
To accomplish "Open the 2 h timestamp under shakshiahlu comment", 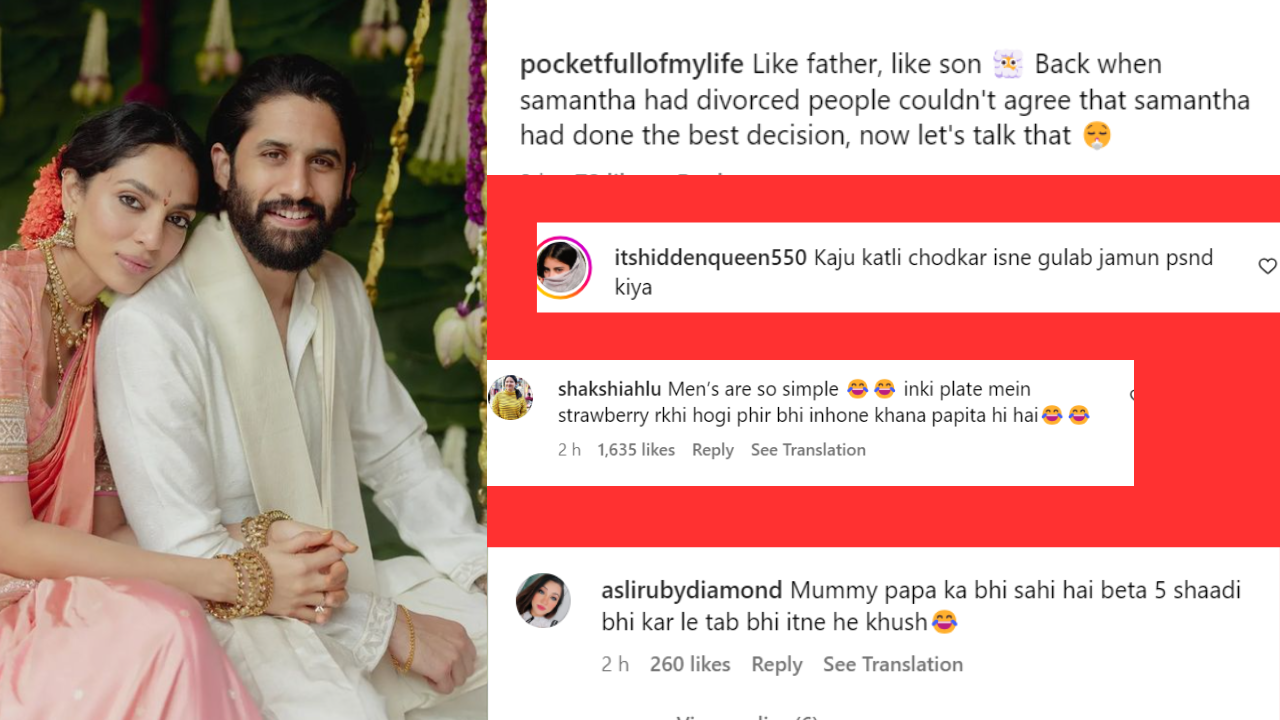I will coord(569,450).
